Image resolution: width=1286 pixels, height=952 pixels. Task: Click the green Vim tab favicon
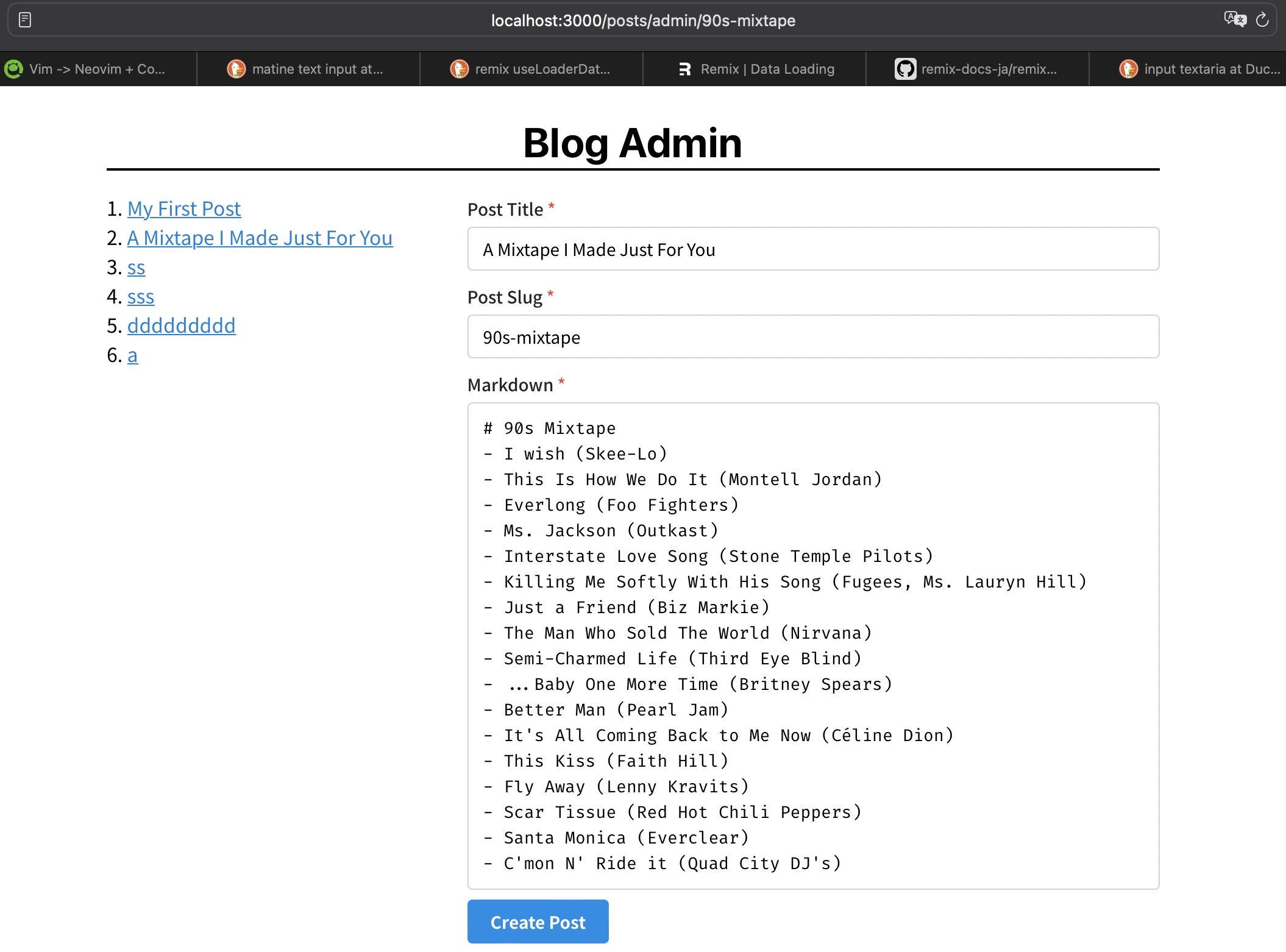click(13, 69)
